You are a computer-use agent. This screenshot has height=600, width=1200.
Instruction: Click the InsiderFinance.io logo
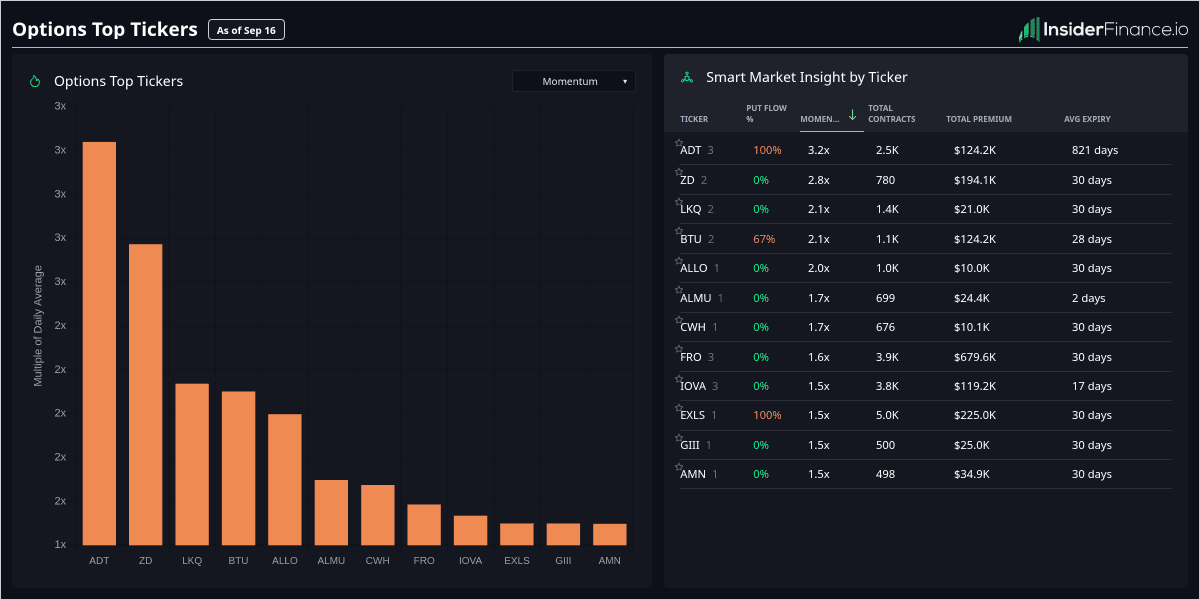[1103, 29]
